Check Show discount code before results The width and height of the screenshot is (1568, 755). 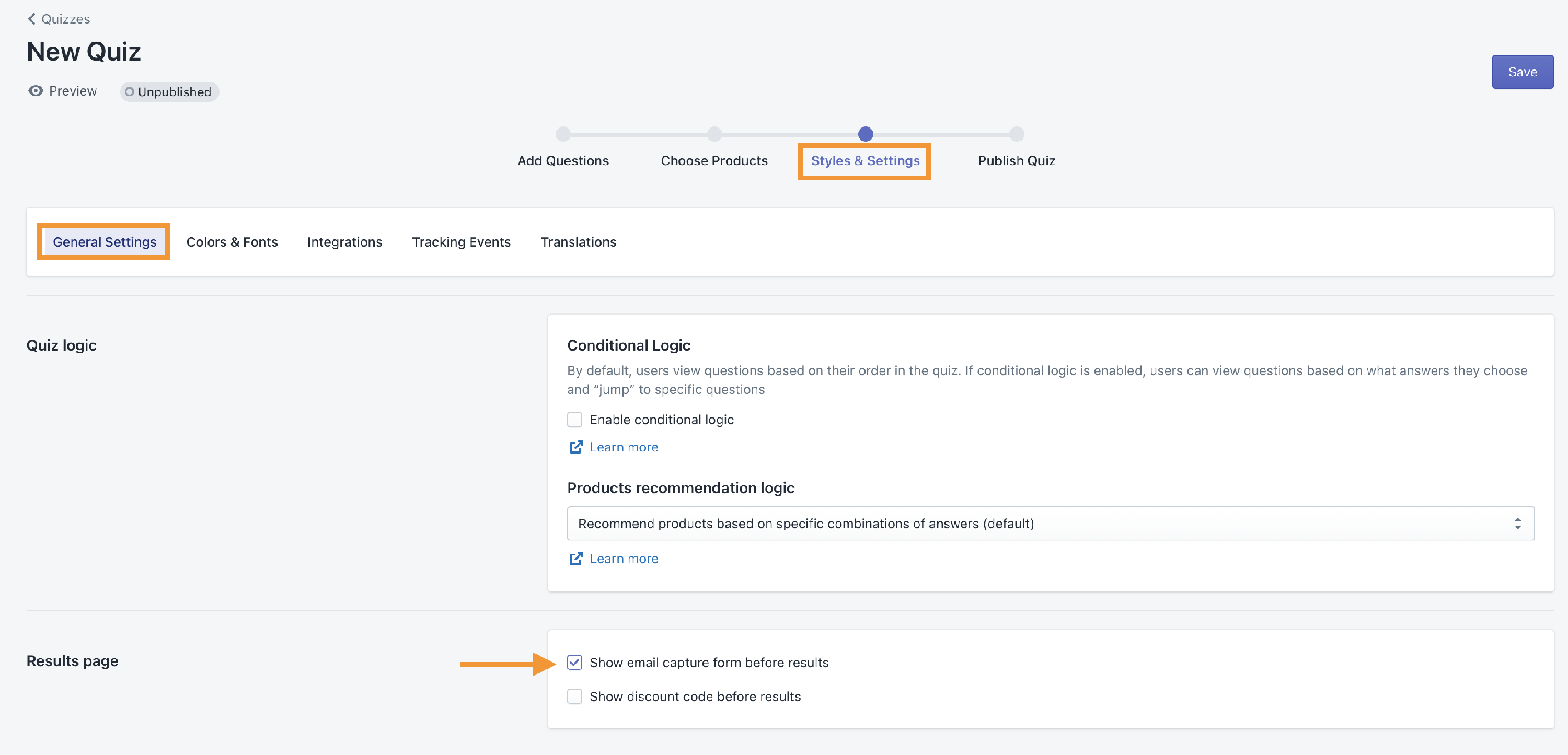574,696
